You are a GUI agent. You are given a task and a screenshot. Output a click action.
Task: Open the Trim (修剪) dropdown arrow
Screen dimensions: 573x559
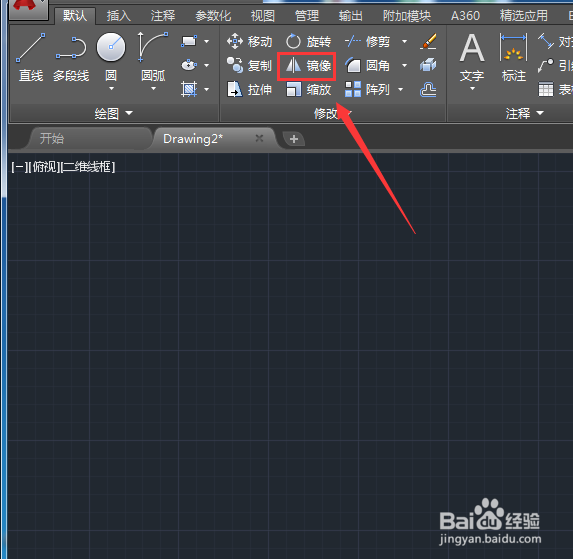tap(405, 41)
